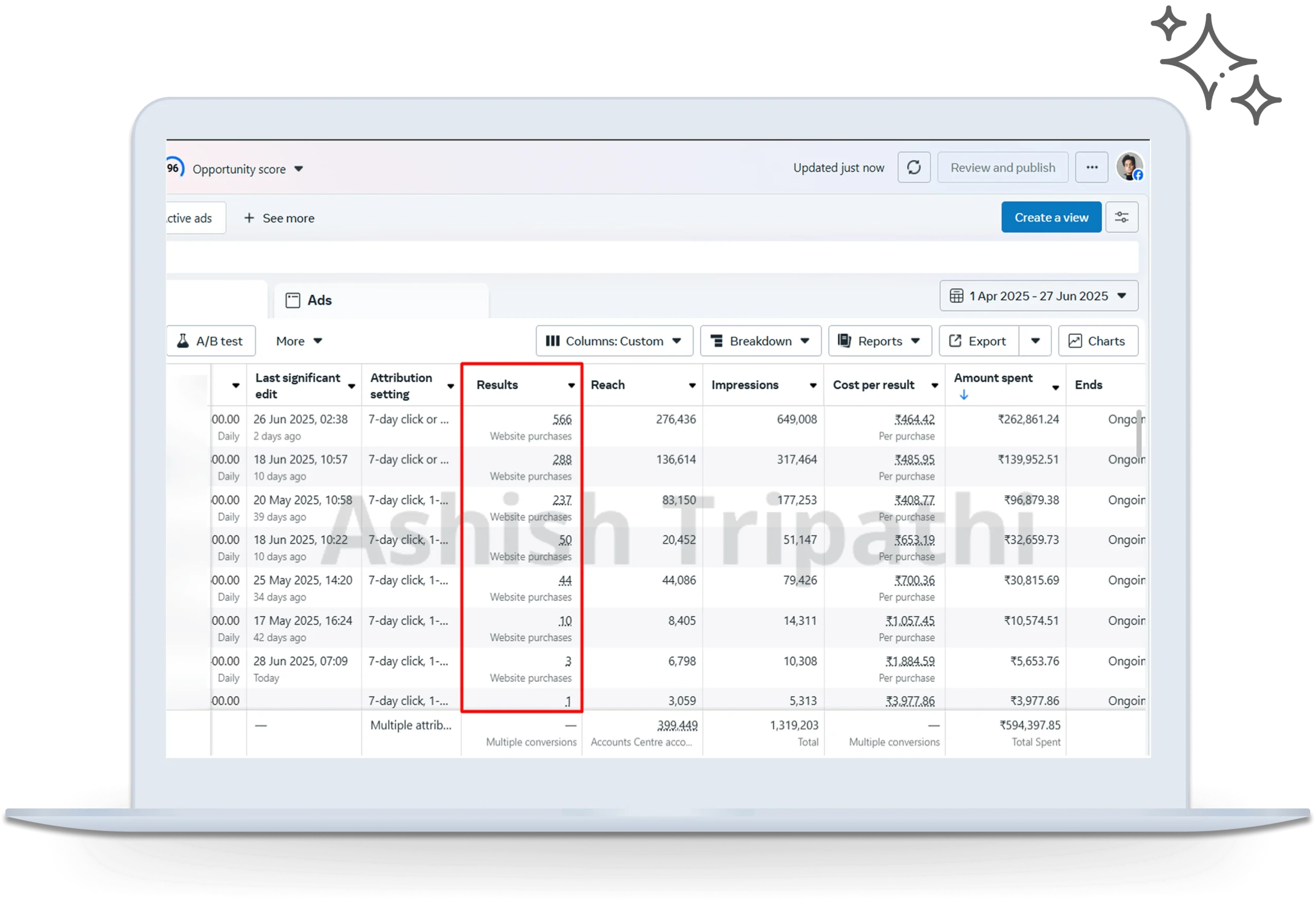Open the Reports dropdown
The height and width of the screenshot is (906, 1316).
[x=880, y=341]
